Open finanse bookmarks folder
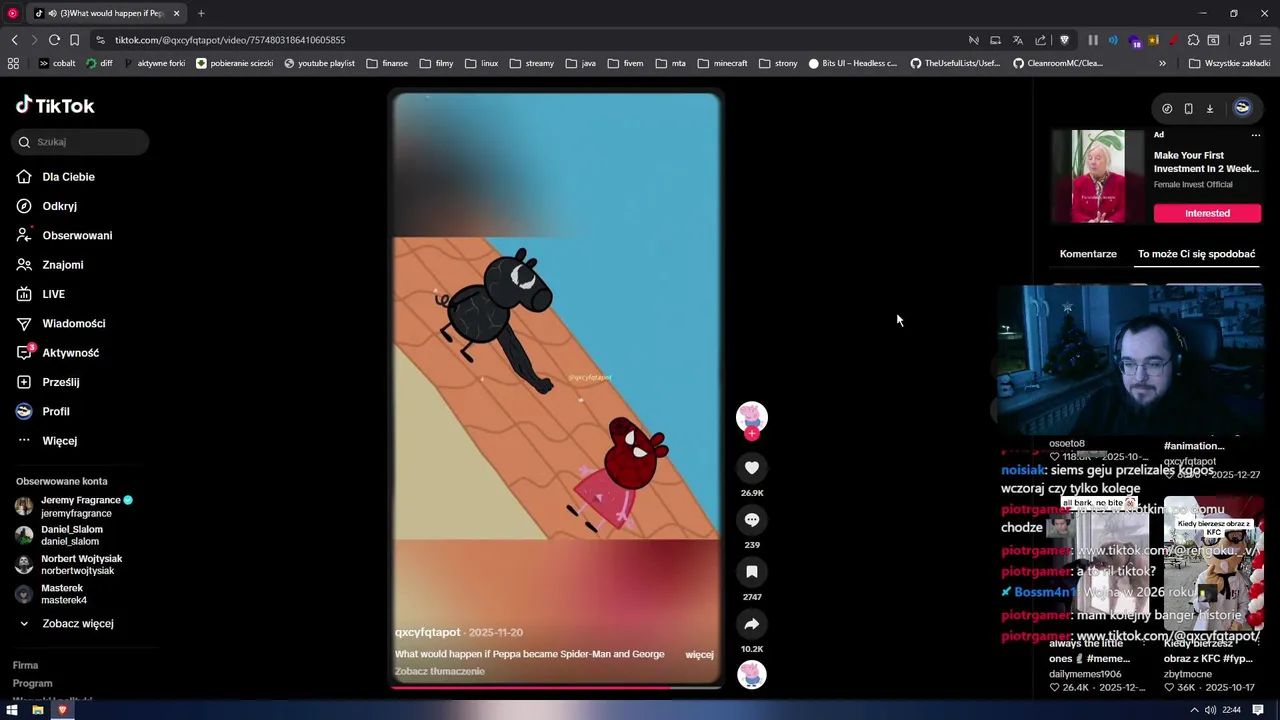The height and width of the screenshot is (720, 1280). [x=387, y=63]
